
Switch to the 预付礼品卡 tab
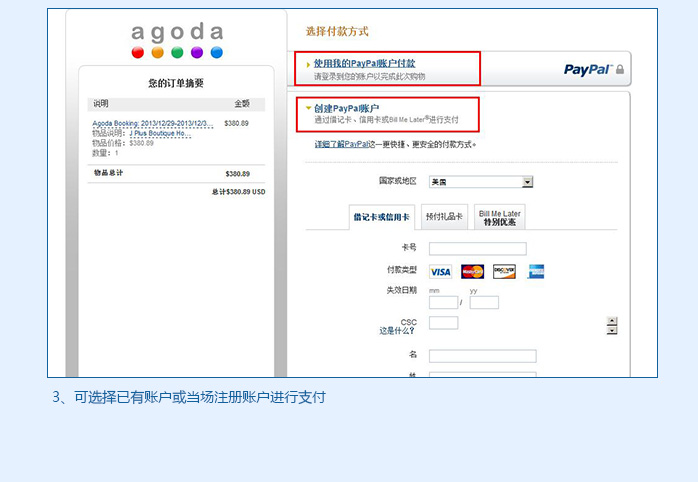pyautogui.click(x=444, y=217)
